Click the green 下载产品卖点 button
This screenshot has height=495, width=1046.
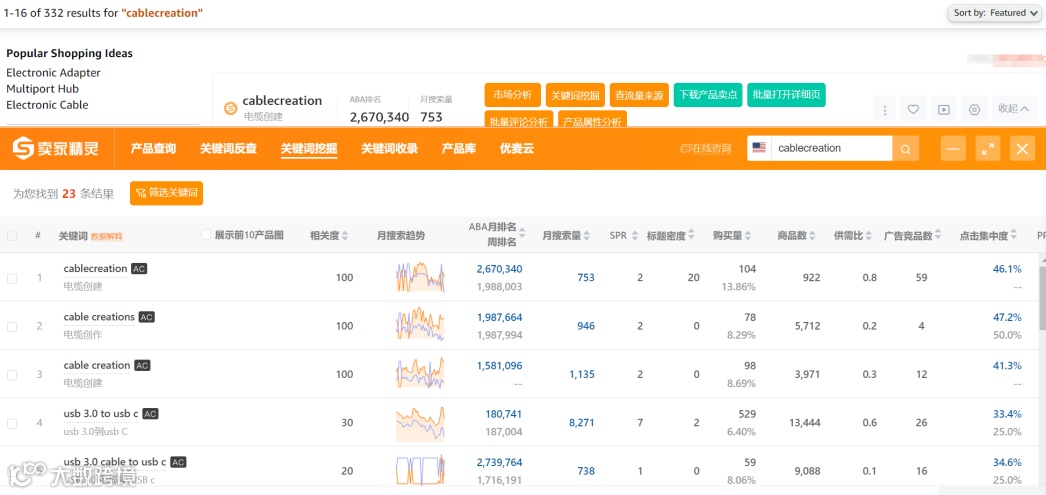point(708,95)
